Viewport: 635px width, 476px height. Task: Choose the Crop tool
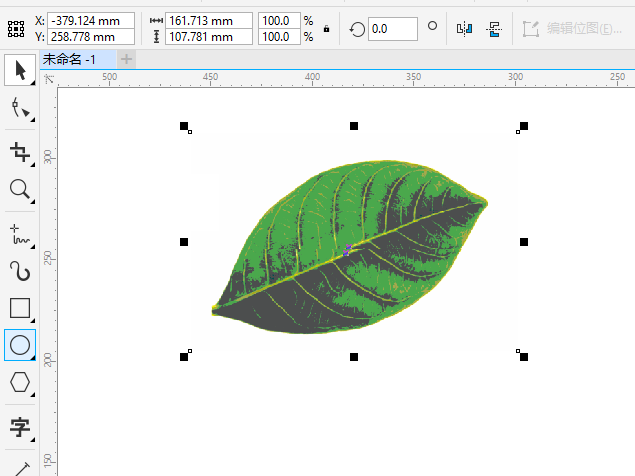tap(20, 151)
